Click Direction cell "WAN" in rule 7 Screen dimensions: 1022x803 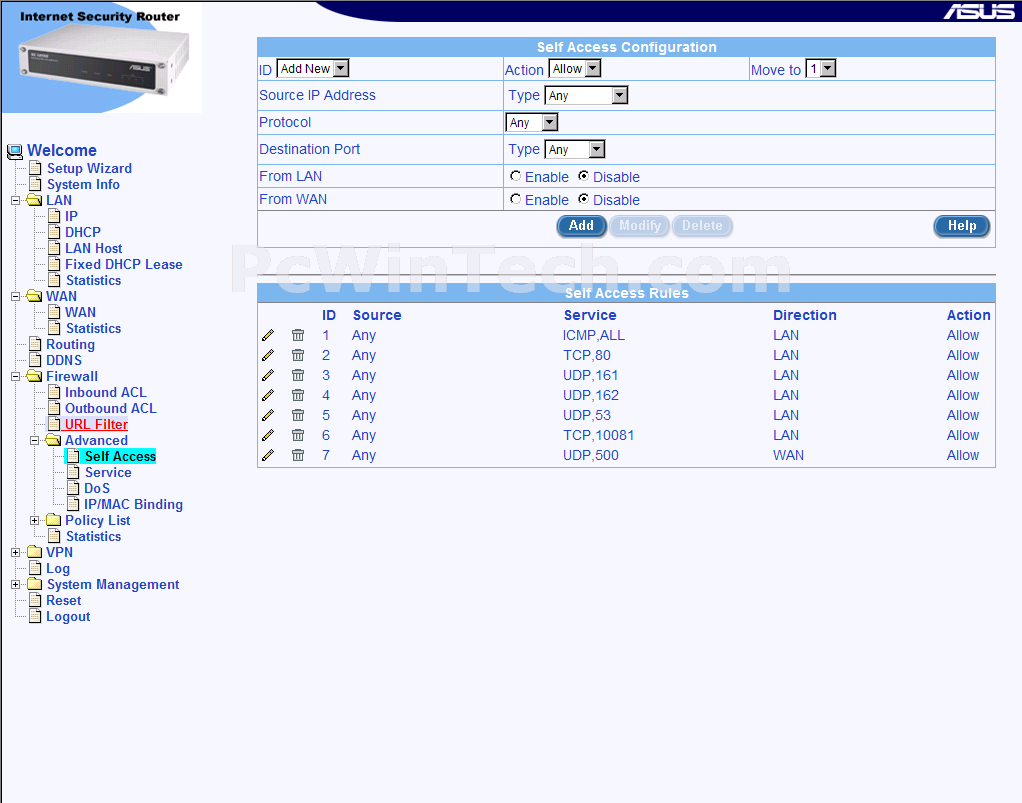[788, 455]
